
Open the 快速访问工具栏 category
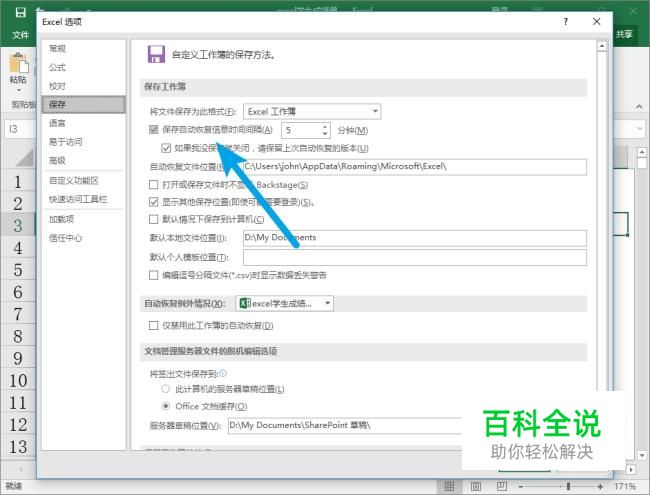click(78, 199)
